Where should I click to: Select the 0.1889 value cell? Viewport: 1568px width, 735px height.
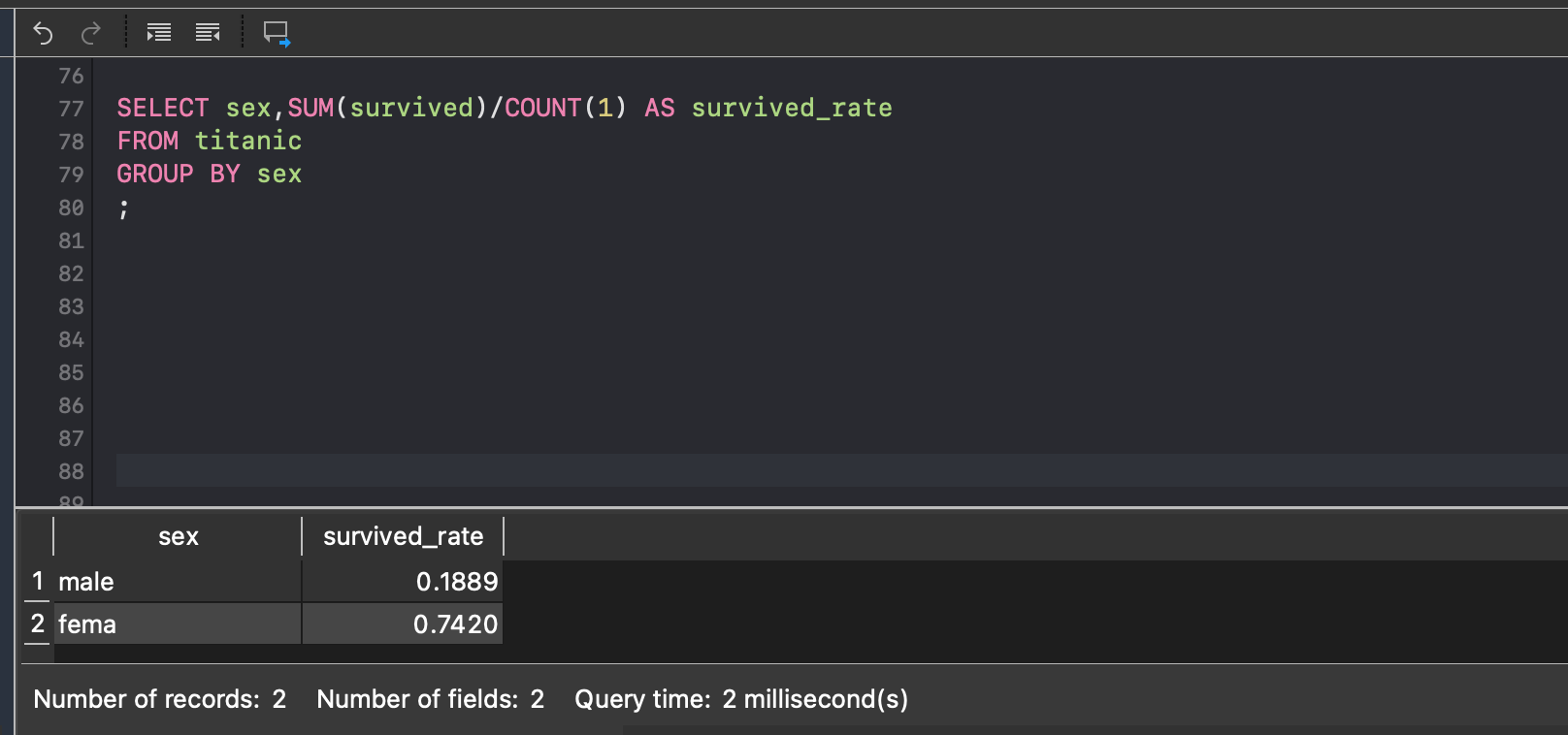coord(403,582)
